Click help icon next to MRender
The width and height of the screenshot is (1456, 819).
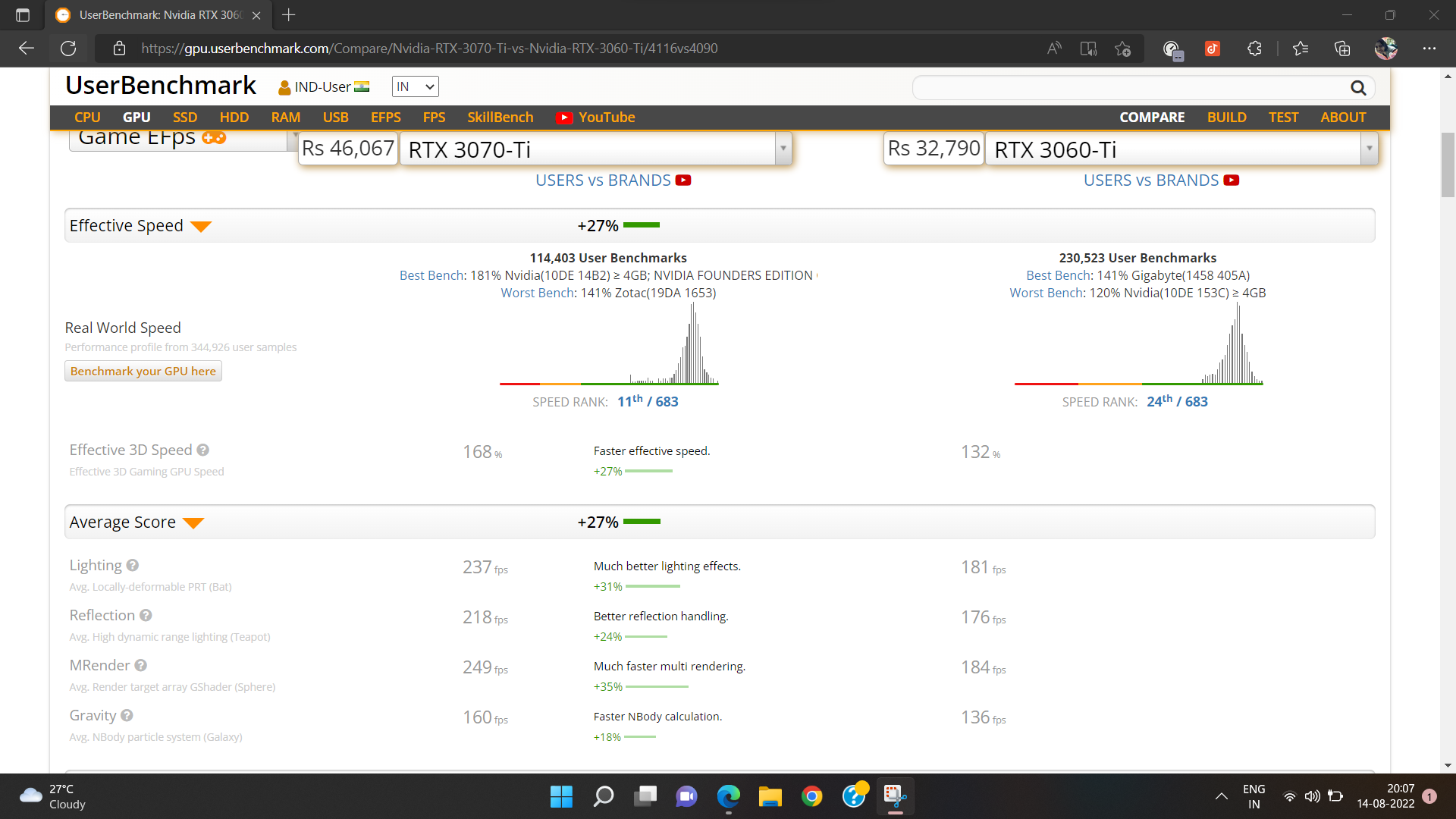tap(141, 666)
